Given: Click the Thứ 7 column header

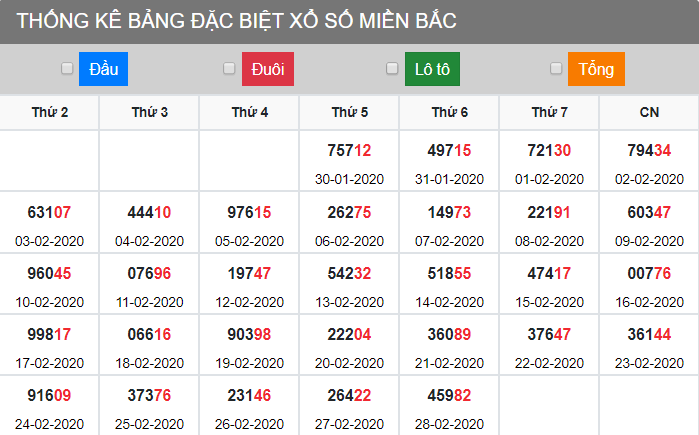Looking at the screenshot, I should pyautogui.click(x=549, y=113).
